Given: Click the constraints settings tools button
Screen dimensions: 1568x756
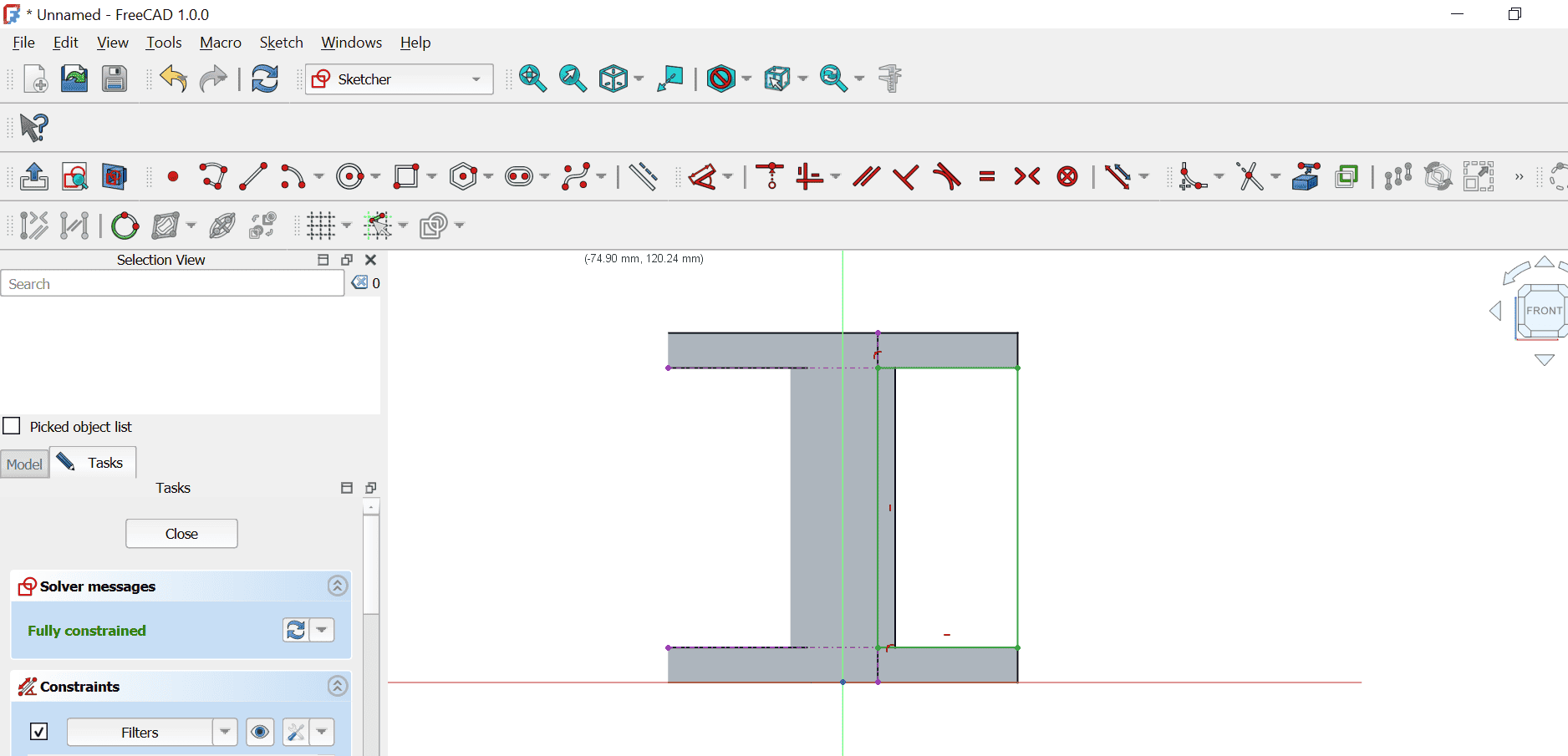Looking at the screenshot, I should tap(296, 733).
